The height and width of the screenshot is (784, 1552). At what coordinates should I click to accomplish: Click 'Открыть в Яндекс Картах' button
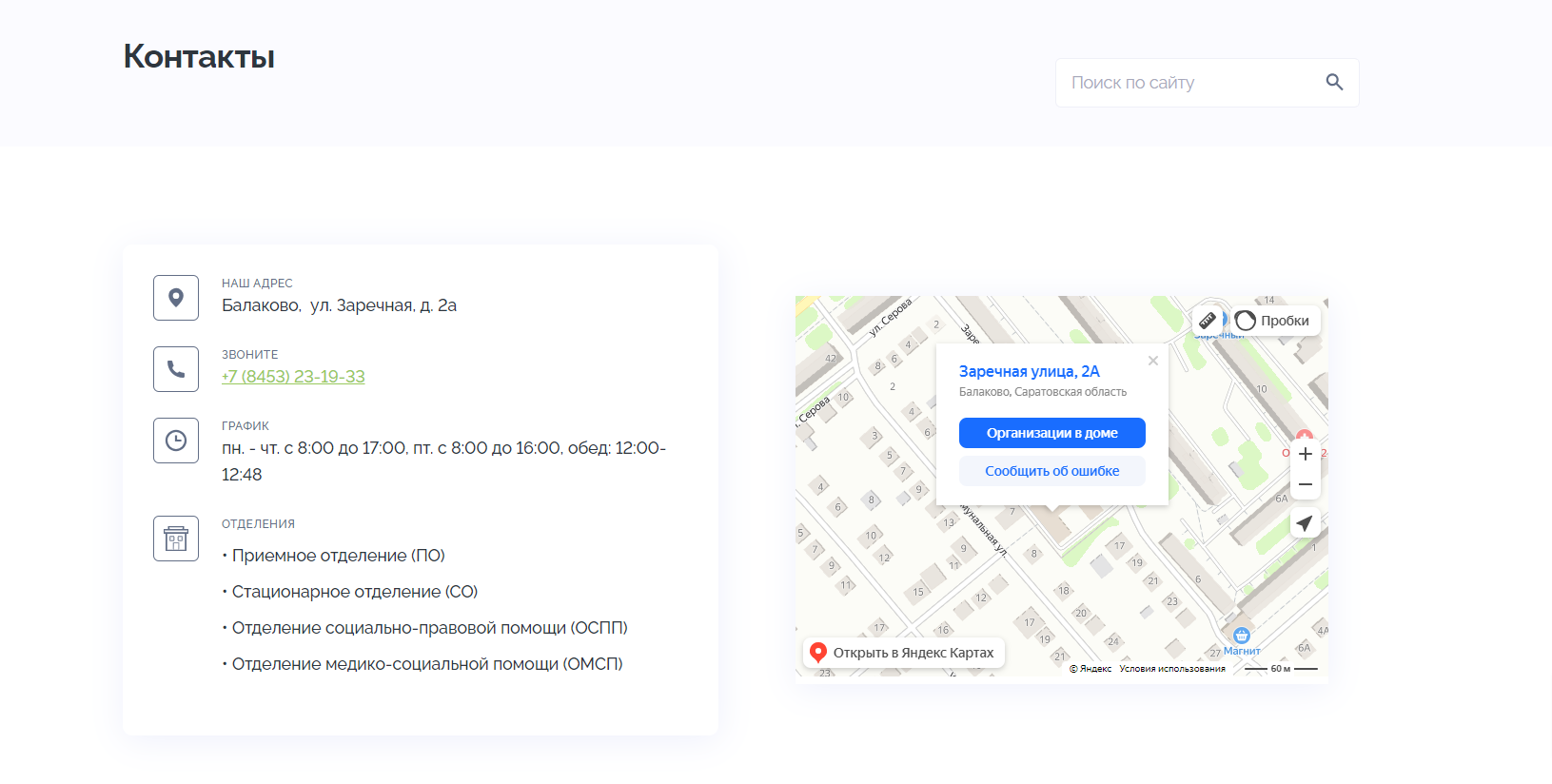(904, 653)
